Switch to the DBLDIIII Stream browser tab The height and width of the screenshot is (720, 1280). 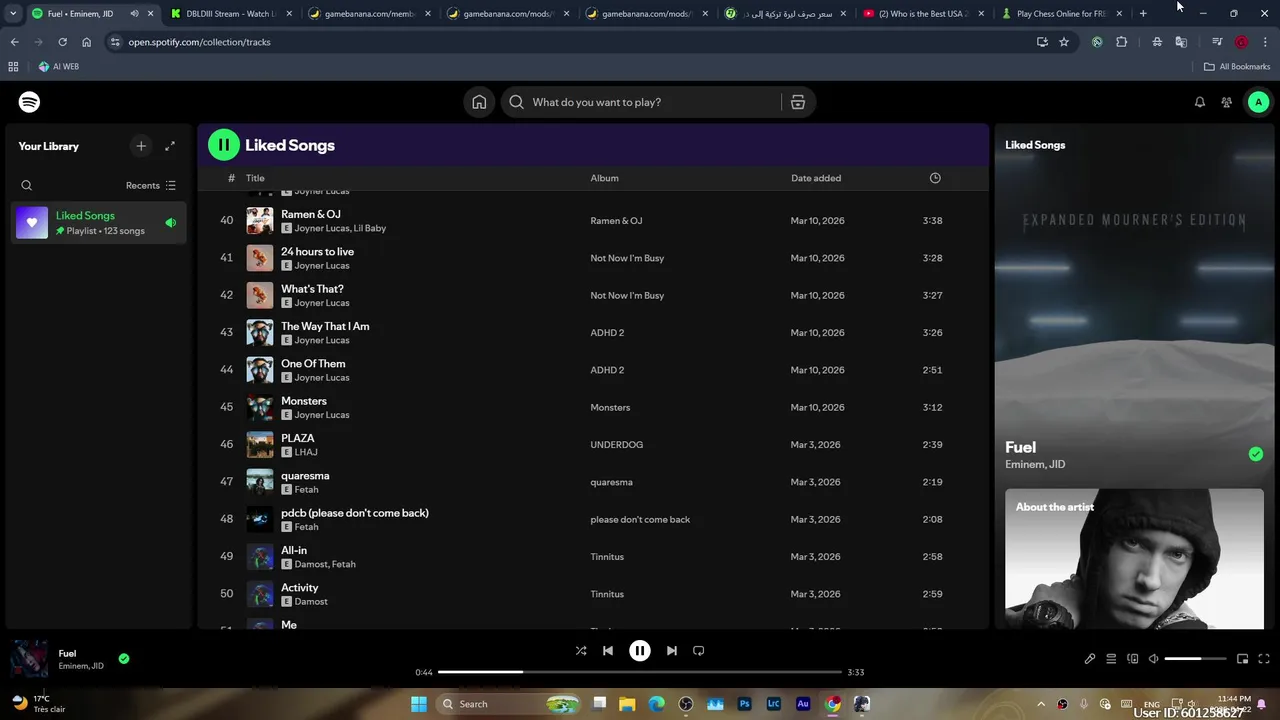(x=231, y=14)
